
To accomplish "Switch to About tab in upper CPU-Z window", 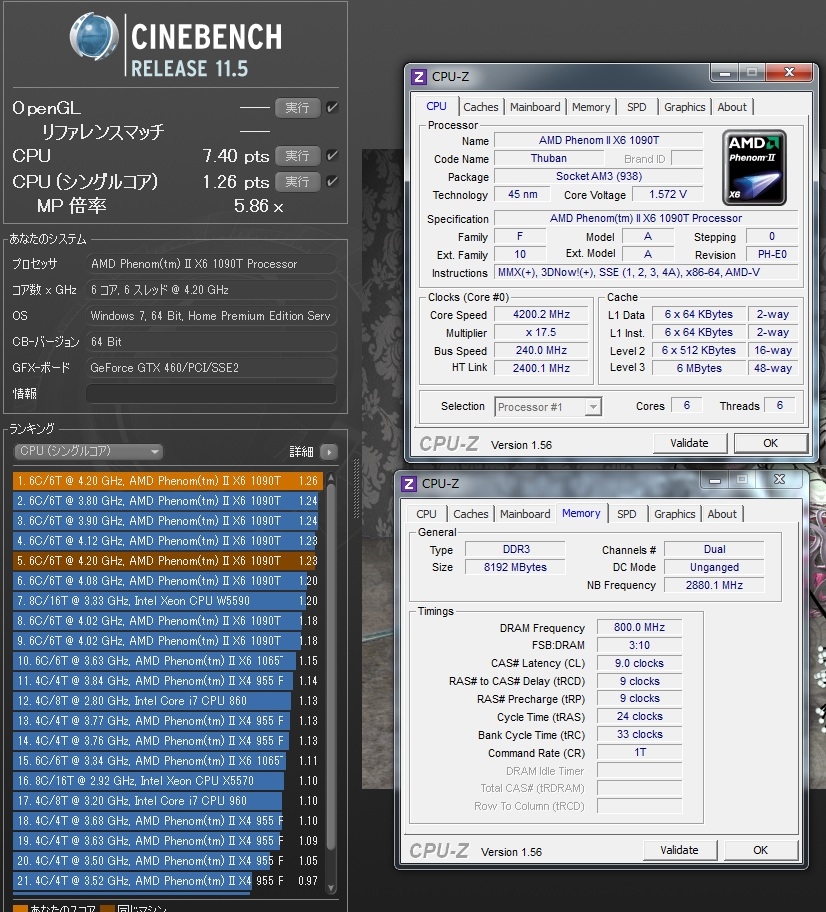I will coord(732,107).
